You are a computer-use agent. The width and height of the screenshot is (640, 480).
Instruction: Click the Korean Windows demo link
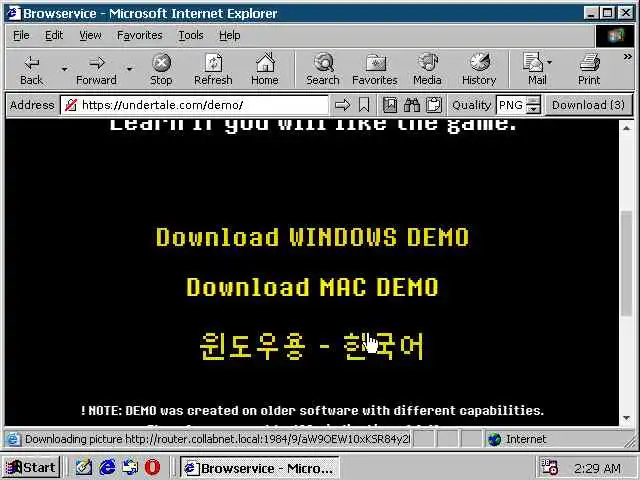pos(312,346)
